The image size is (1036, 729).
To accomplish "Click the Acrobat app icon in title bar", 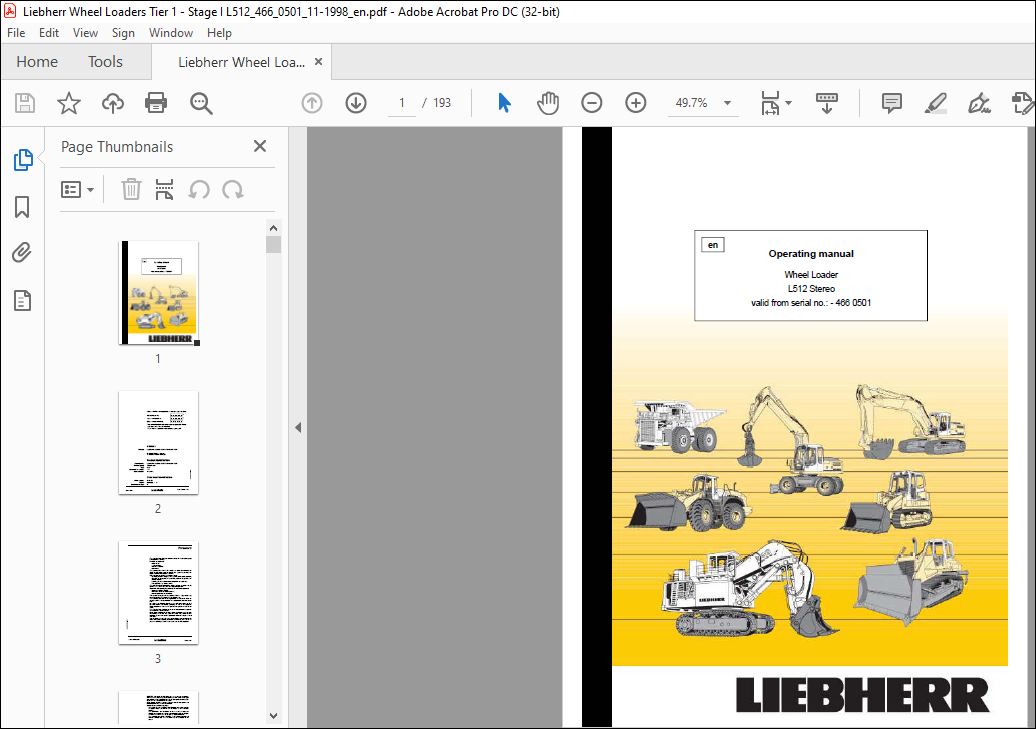I will (x=10, y=11).
